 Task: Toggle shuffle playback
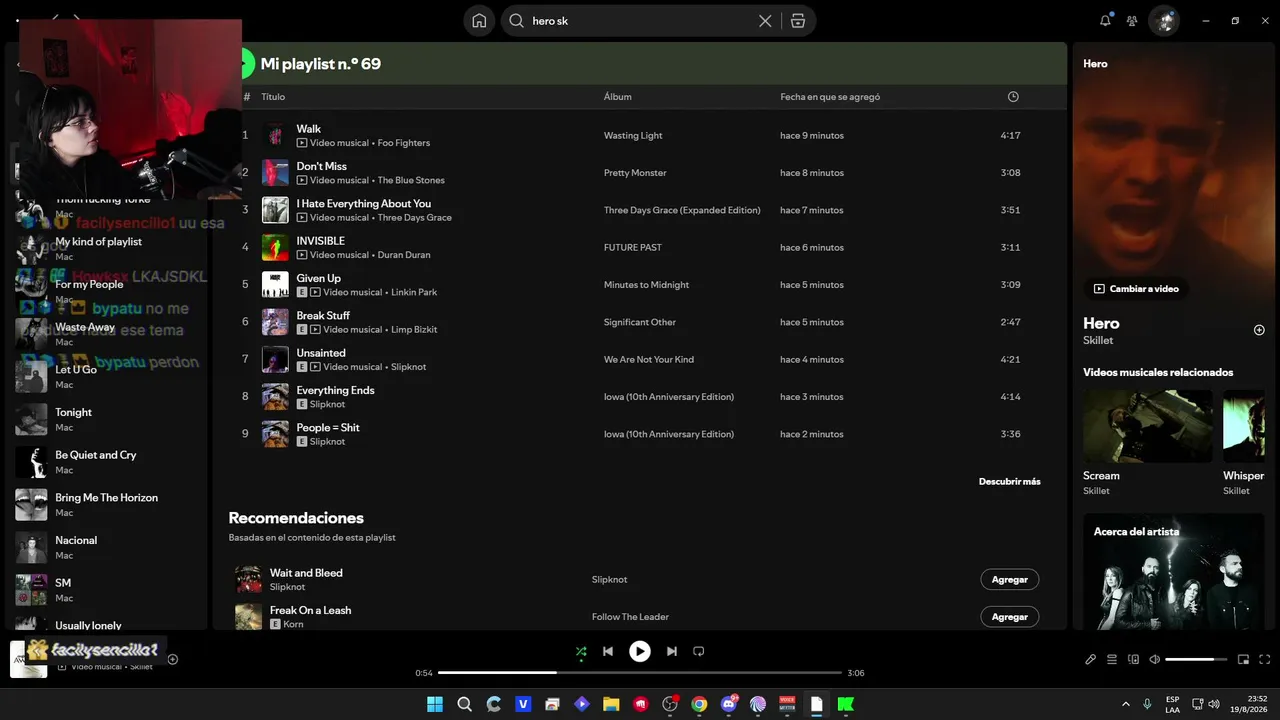(581, 652)
